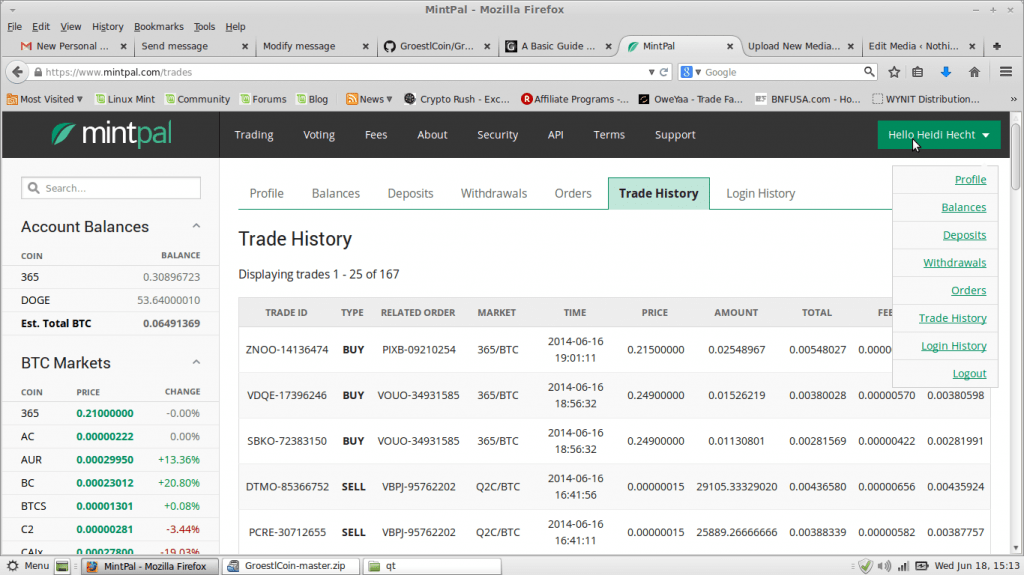Open qt folder taskbar window

432,566
